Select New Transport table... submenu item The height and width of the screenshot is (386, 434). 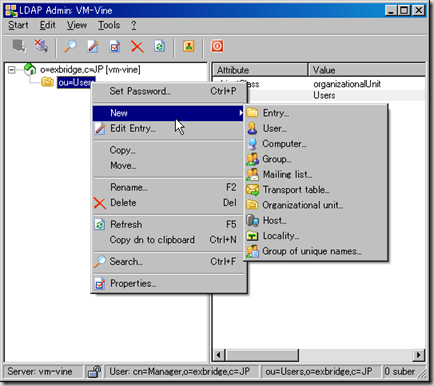click(x=316, y=190)
